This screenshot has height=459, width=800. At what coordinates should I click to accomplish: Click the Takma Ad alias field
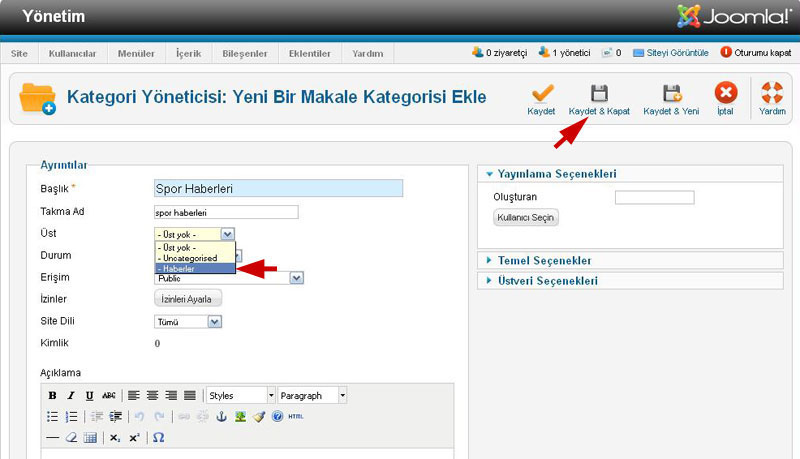[x=226, y=212]
